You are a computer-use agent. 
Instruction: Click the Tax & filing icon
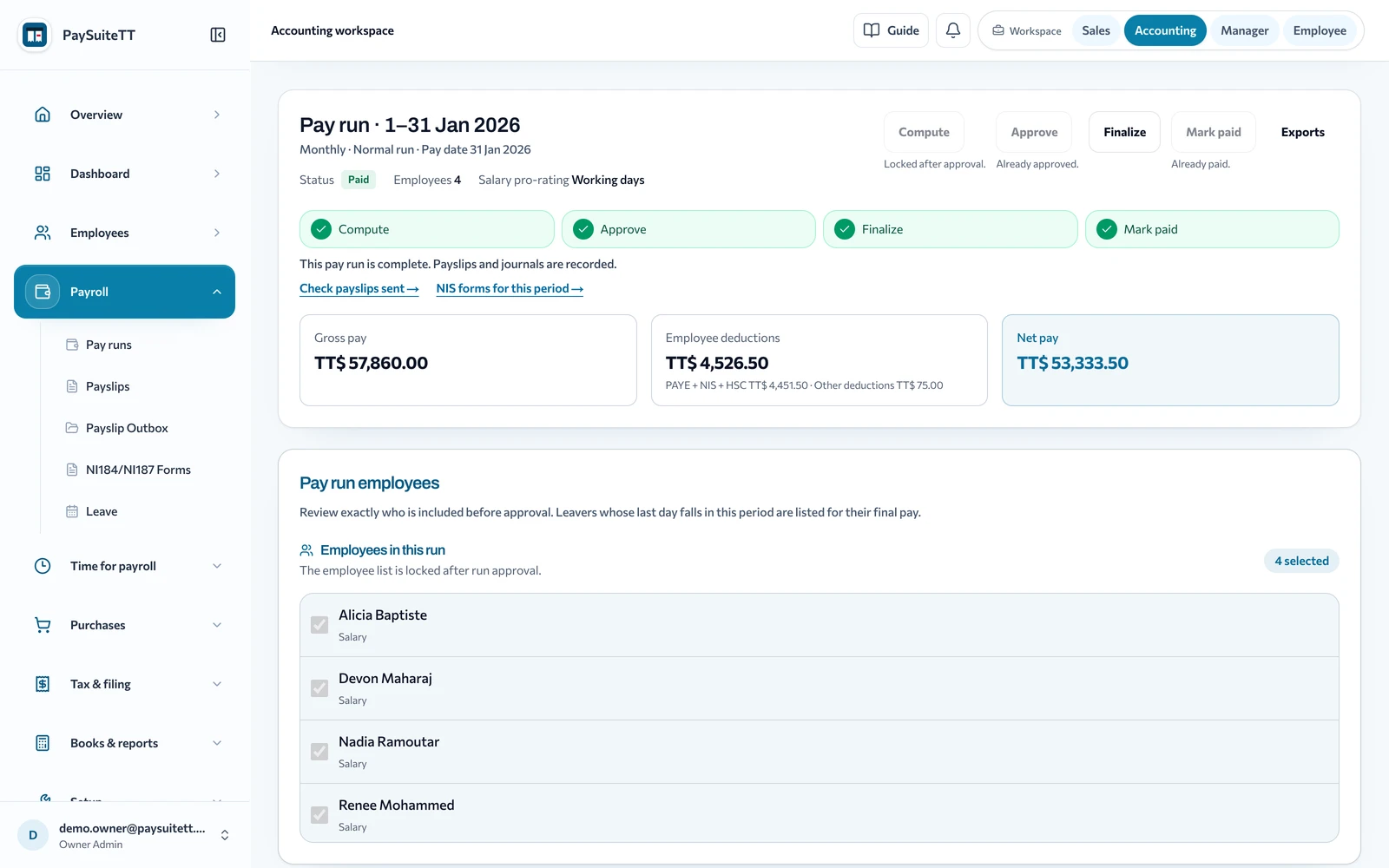[x=43, y=684]
